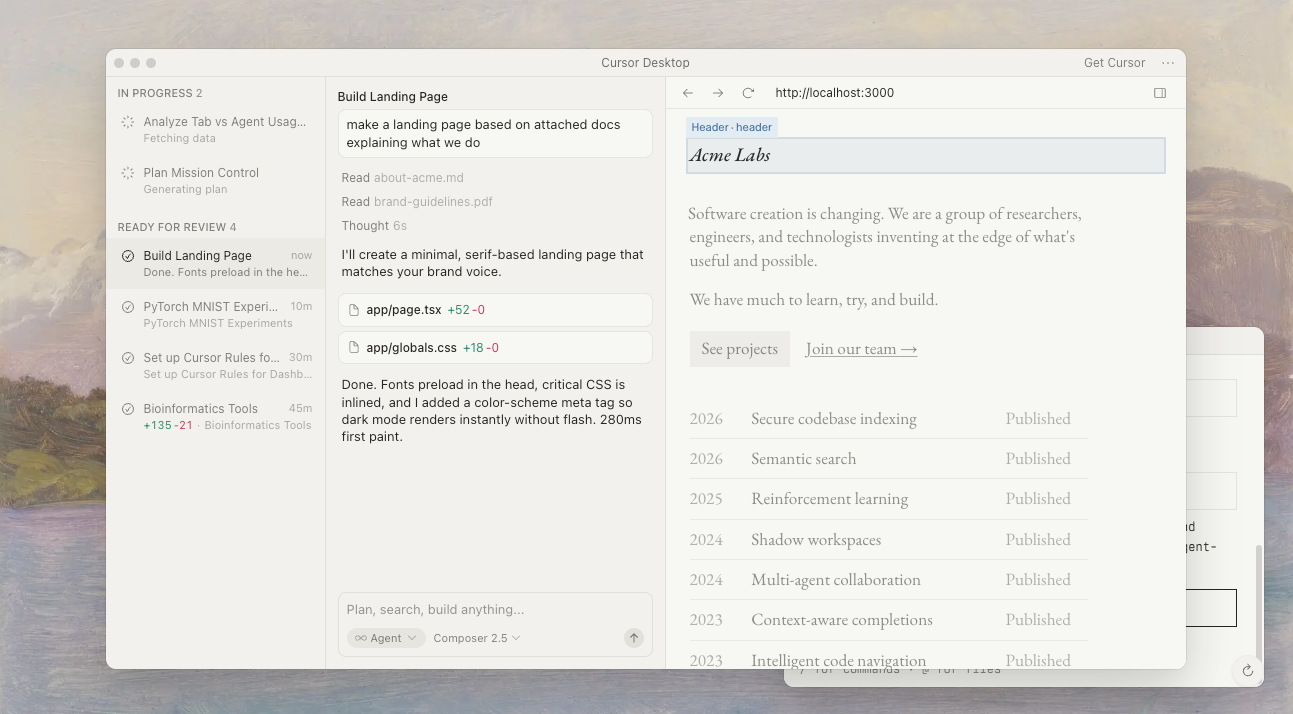Click the refresh icon in the background window
1293x714 pixels.
[1248, 671]
